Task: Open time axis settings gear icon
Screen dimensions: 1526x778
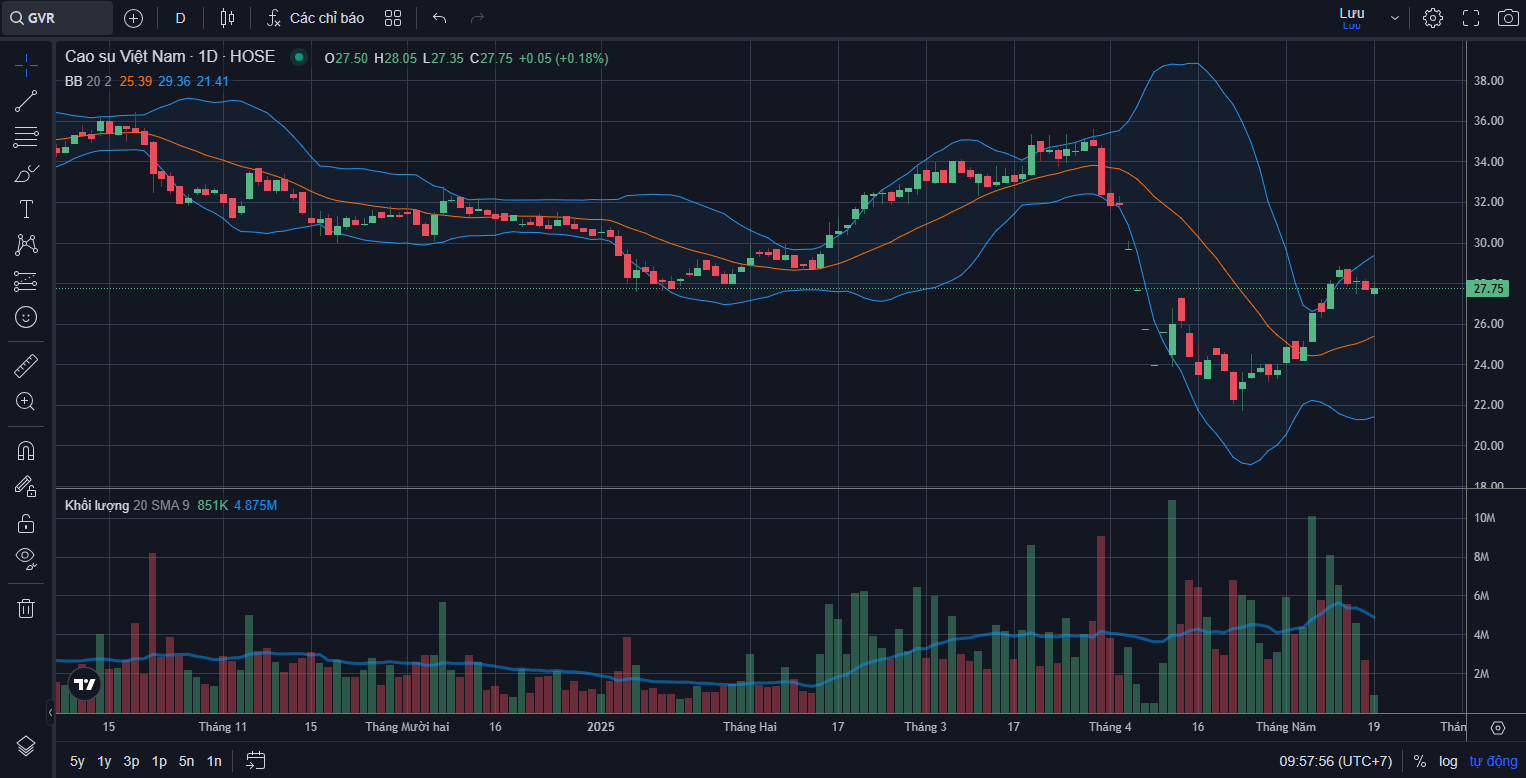Action: (1497, 727)
